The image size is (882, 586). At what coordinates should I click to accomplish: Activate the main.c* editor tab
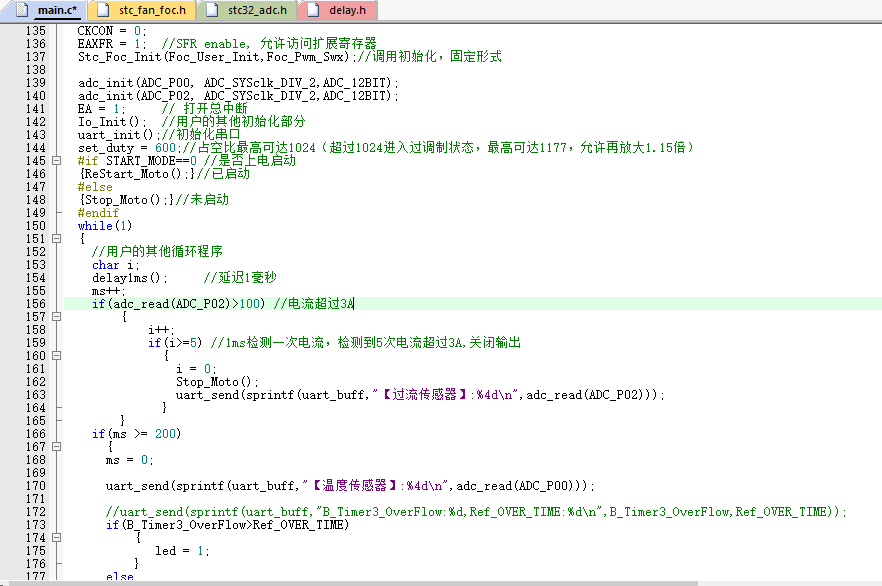56,11
